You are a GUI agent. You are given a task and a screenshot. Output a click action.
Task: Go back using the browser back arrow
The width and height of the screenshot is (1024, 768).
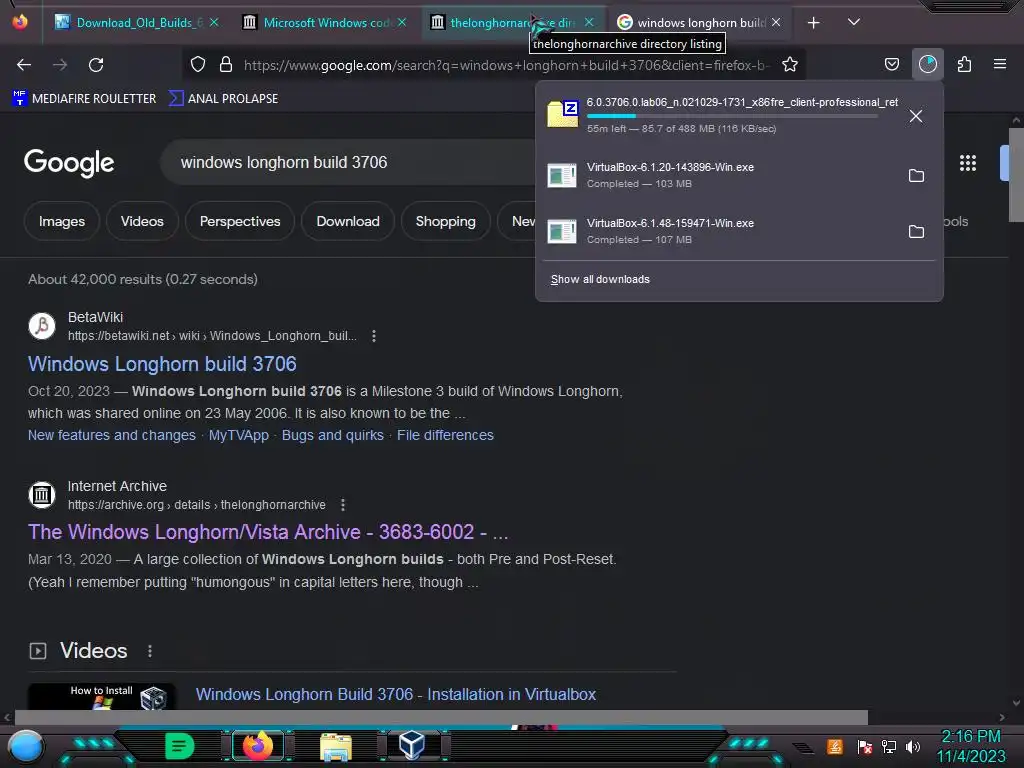pos(24,65)
